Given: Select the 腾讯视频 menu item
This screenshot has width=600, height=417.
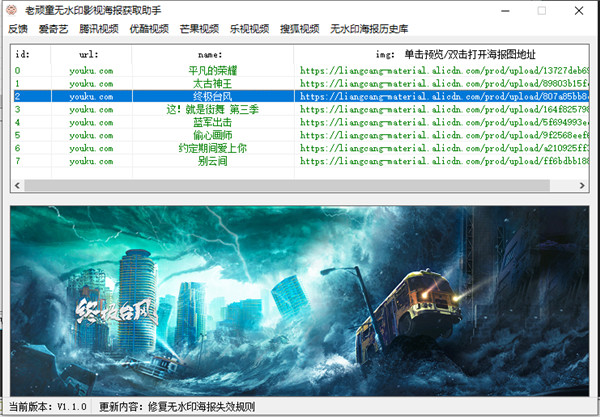Looking at the screenshot, I should 98,30.
